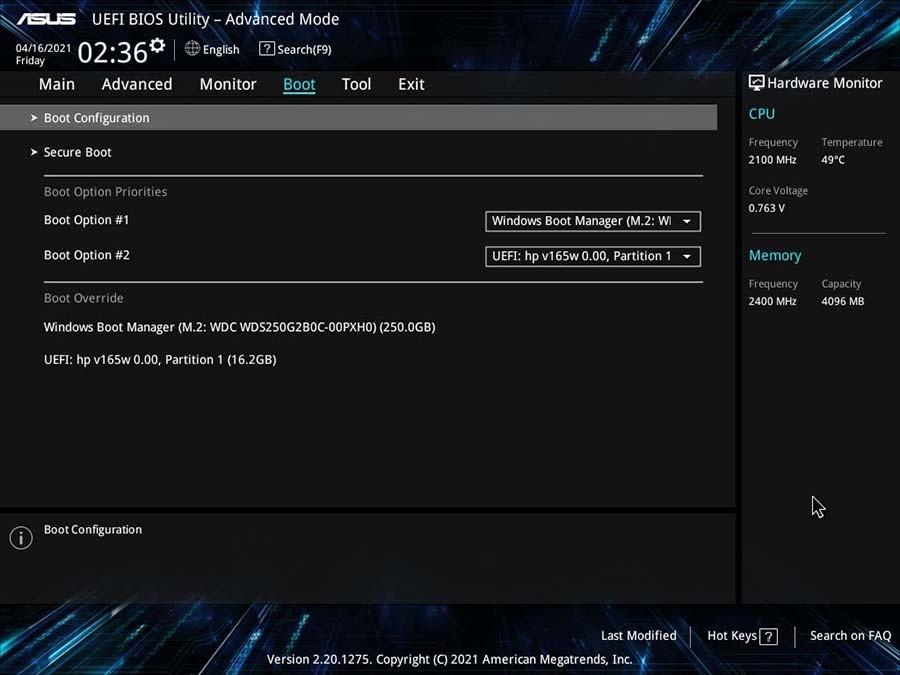
Task: Open Search(F9) function
Action: click(304, 50)
